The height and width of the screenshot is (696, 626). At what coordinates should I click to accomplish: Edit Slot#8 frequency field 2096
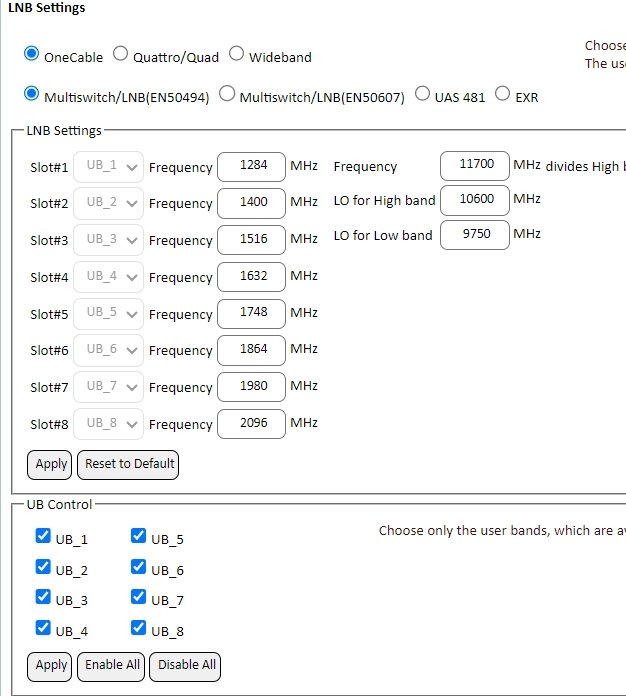click(x=251, y=424)
